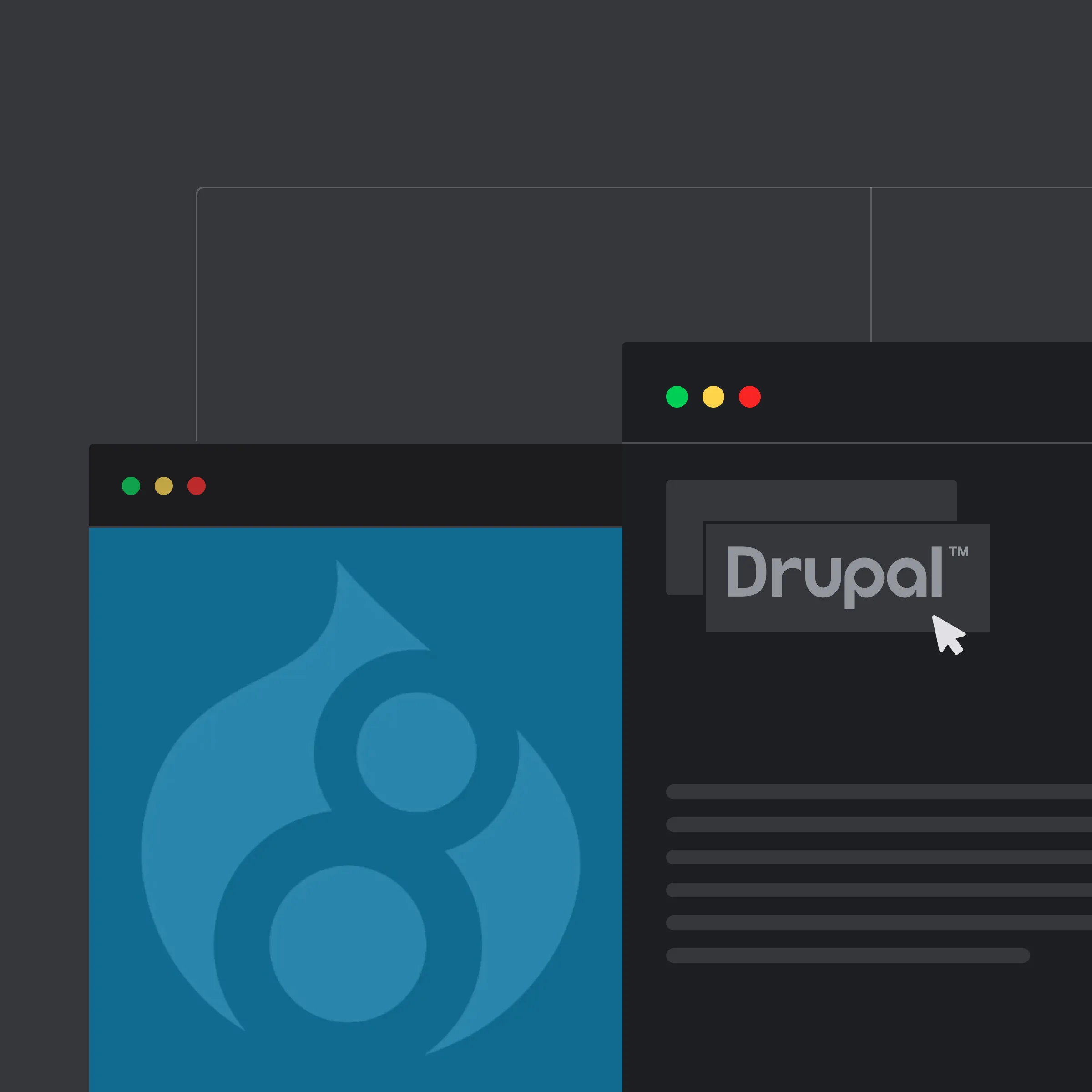Click the red dot on the left window
The image size is (1092, 1092).
pyautogui.click(x=196, y=486)
